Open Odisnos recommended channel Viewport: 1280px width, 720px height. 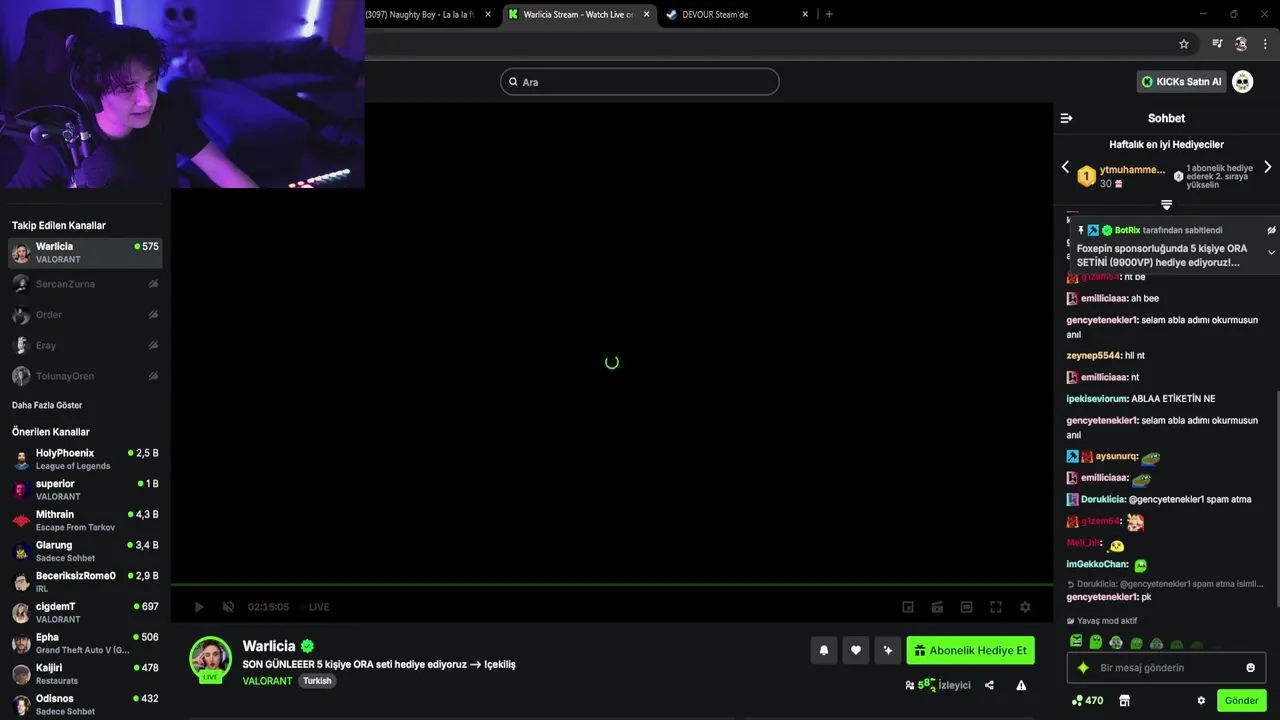tap(85, 704)
